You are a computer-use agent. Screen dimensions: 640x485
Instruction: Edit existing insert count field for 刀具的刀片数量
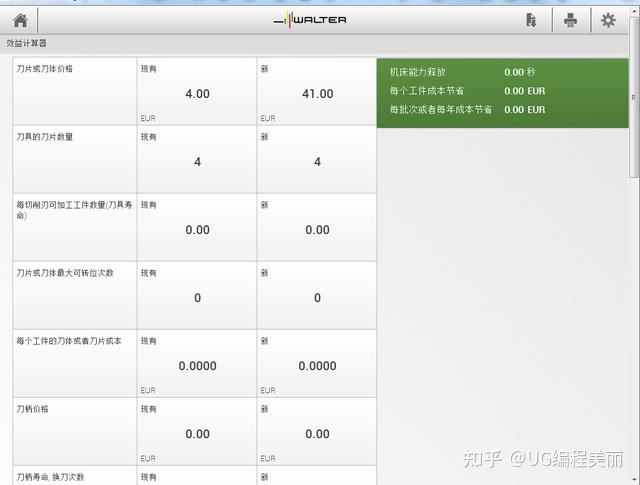pos(197,160)
